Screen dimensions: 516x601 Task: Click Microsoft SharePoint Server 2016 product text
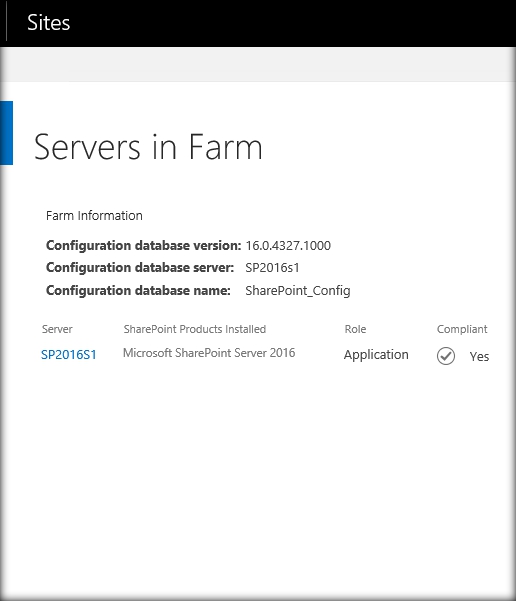click(209, 353)
